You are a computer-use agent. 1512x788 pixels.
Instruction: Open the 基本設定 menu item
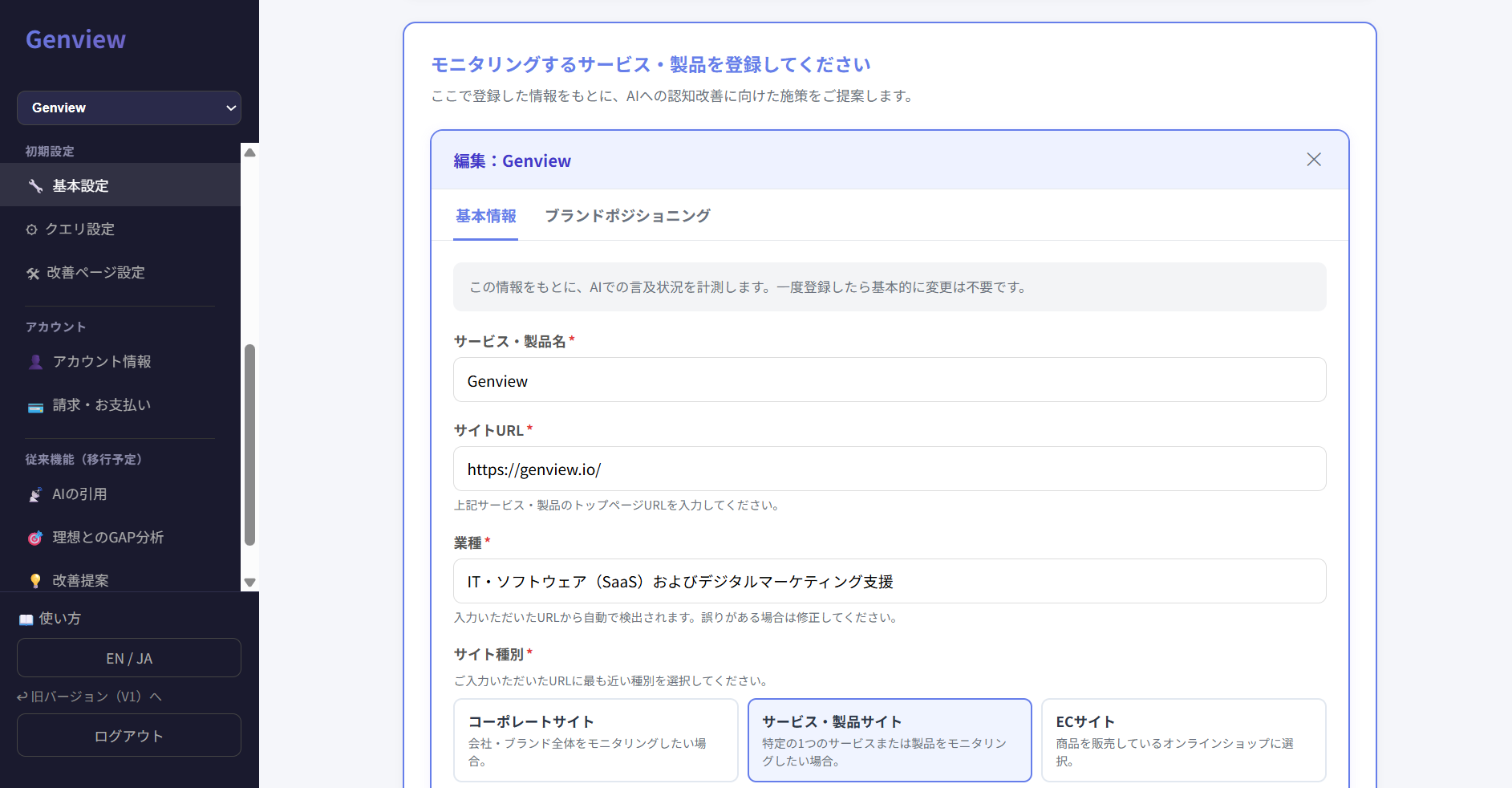pos(120,185)
